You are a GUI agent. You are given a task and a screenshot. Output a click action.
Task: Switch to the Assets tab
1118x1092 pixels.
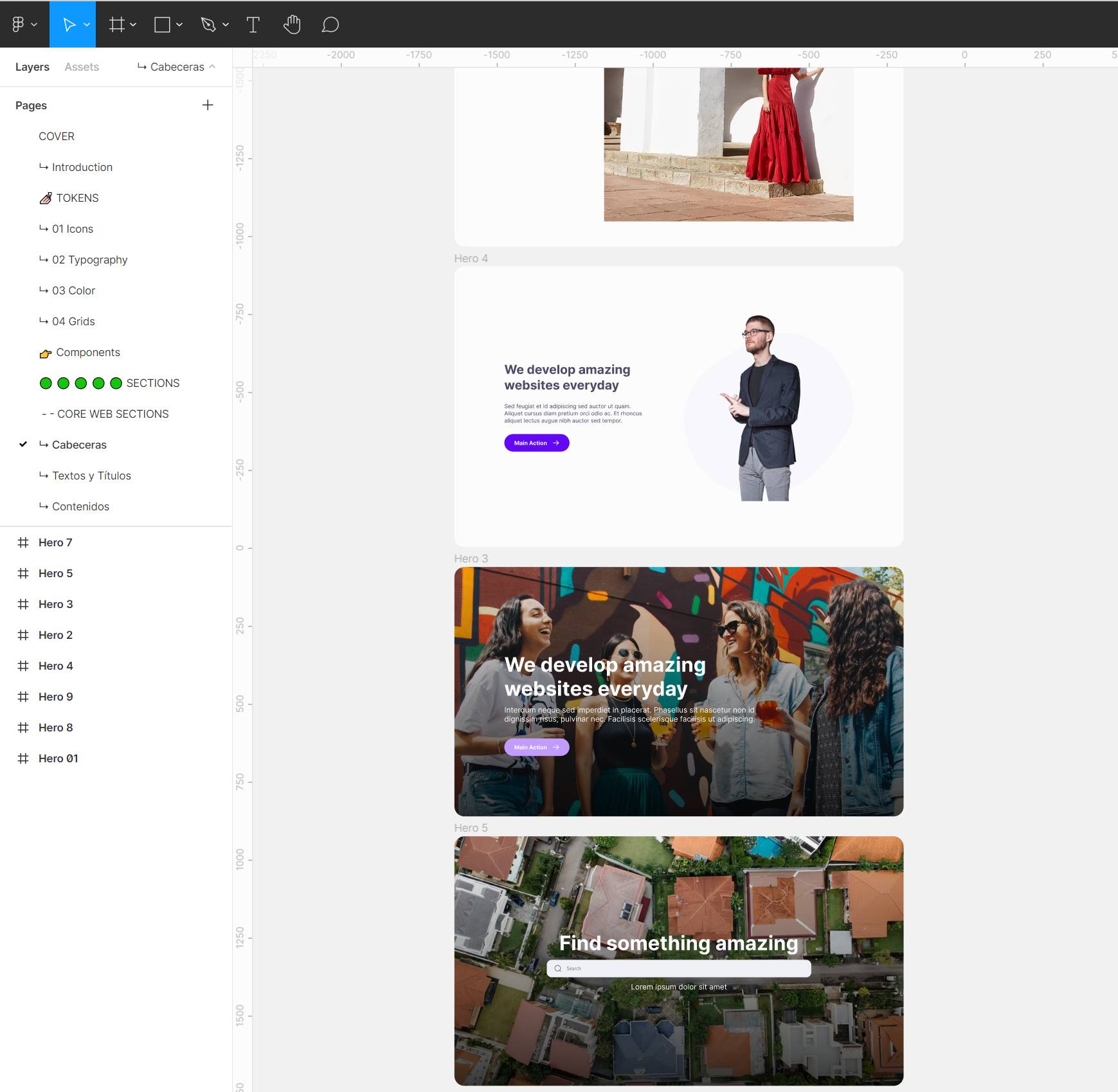pyautogui.click(x=82, y=67)
